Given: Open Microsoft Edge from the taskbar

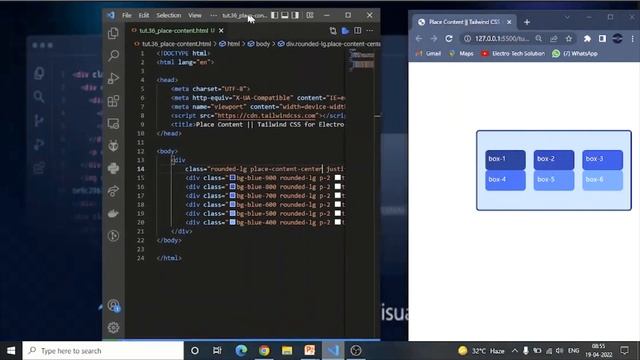Looking at the screenshot, I should [x=241, y=351].
